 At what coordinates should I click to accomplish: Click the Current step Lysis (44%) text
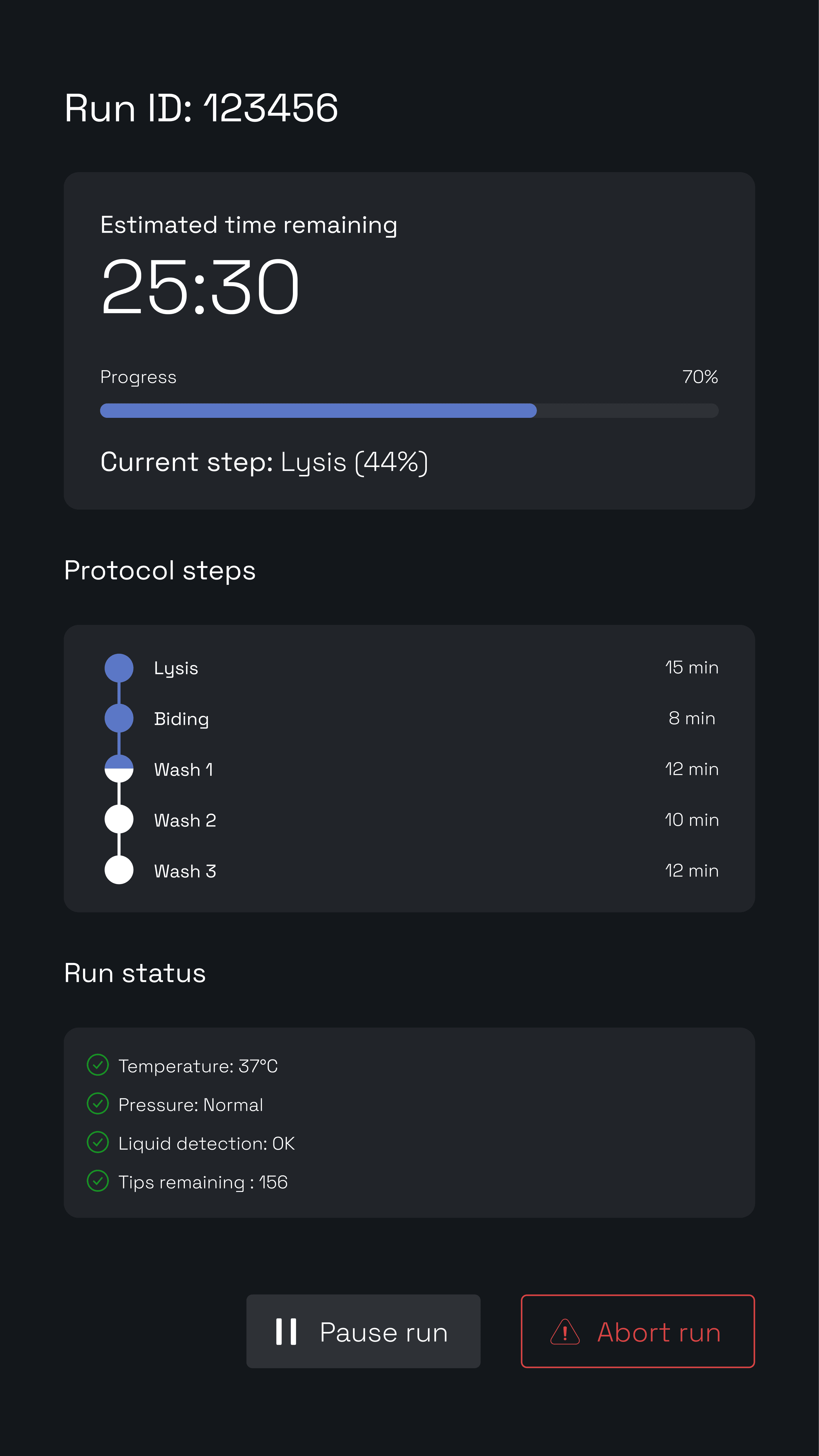(x=264, y=462)
